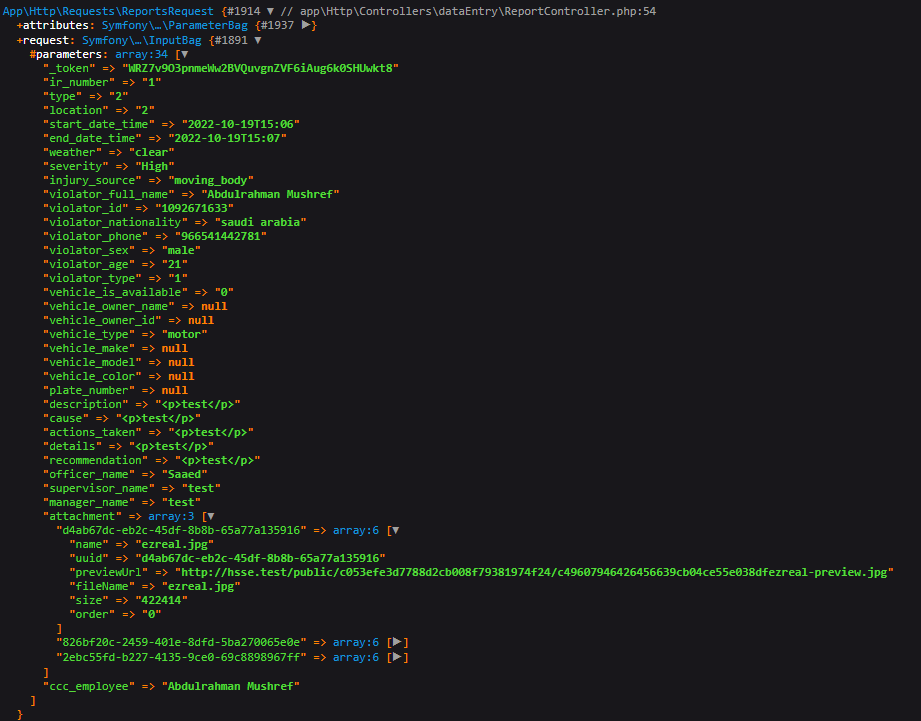This screenshot has height=721, width=921.
Task: Click the officer_name value "Saaed"
Action: [184, 474]
